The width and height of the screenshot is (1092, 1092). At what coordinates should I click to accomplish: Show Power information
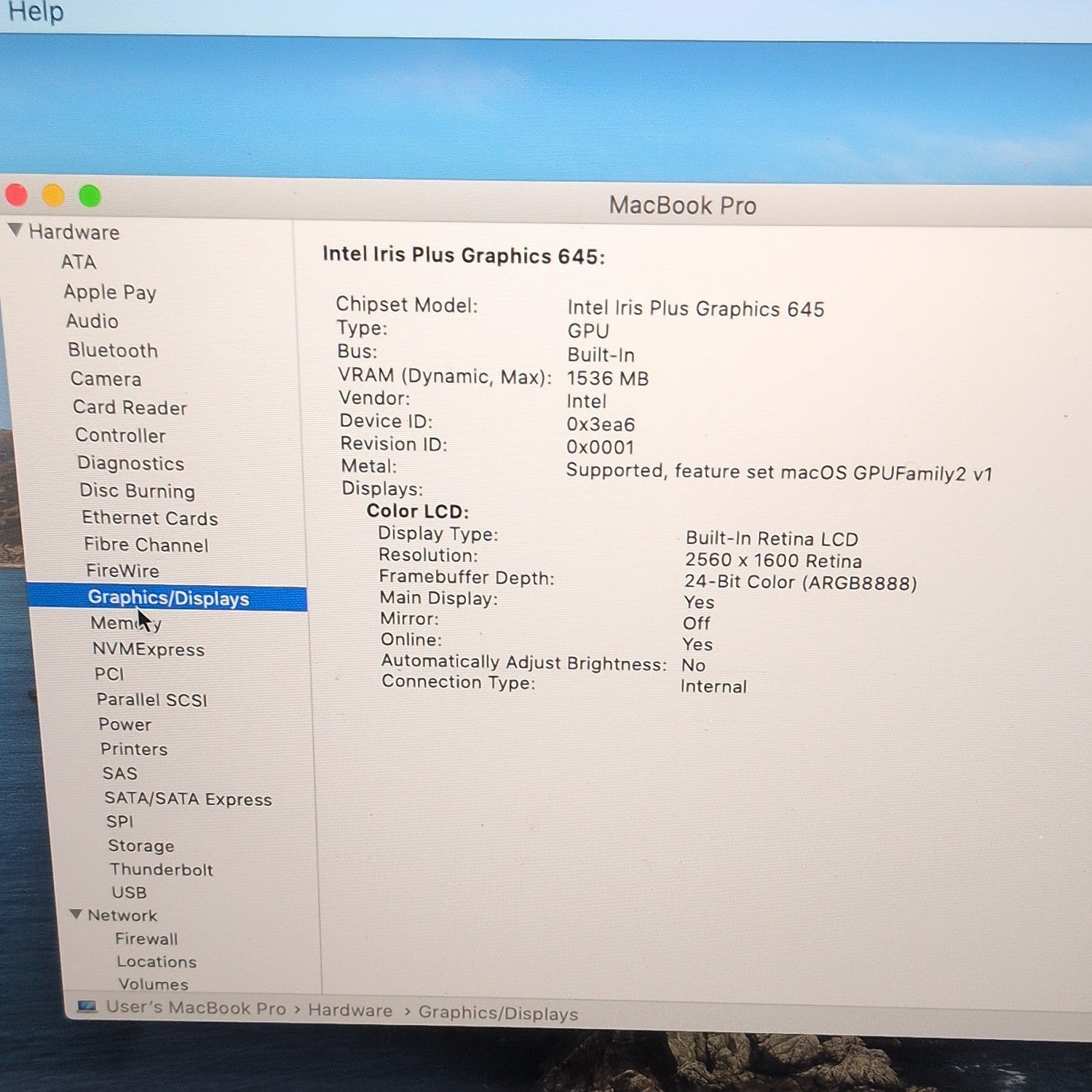point(125,724)
